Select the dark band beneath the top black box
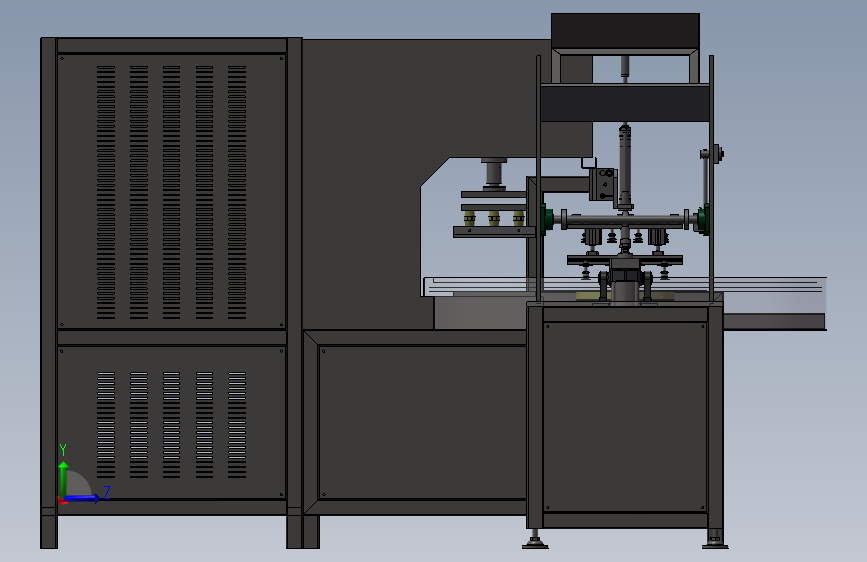Screen dimensions: 867x562 (625, 103)
